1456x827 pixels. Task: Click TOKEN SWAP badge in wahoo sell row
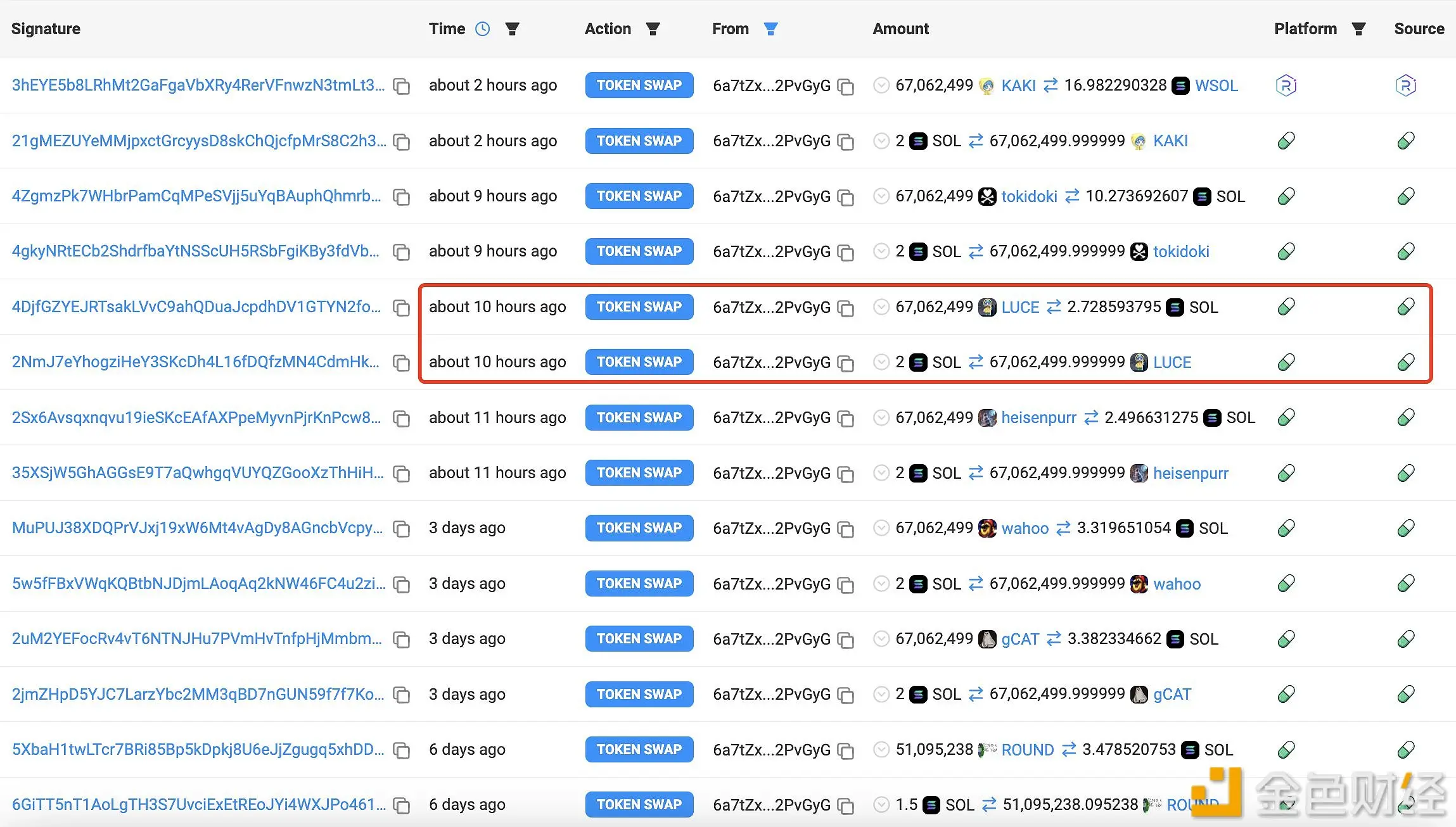tap(639, 528)
